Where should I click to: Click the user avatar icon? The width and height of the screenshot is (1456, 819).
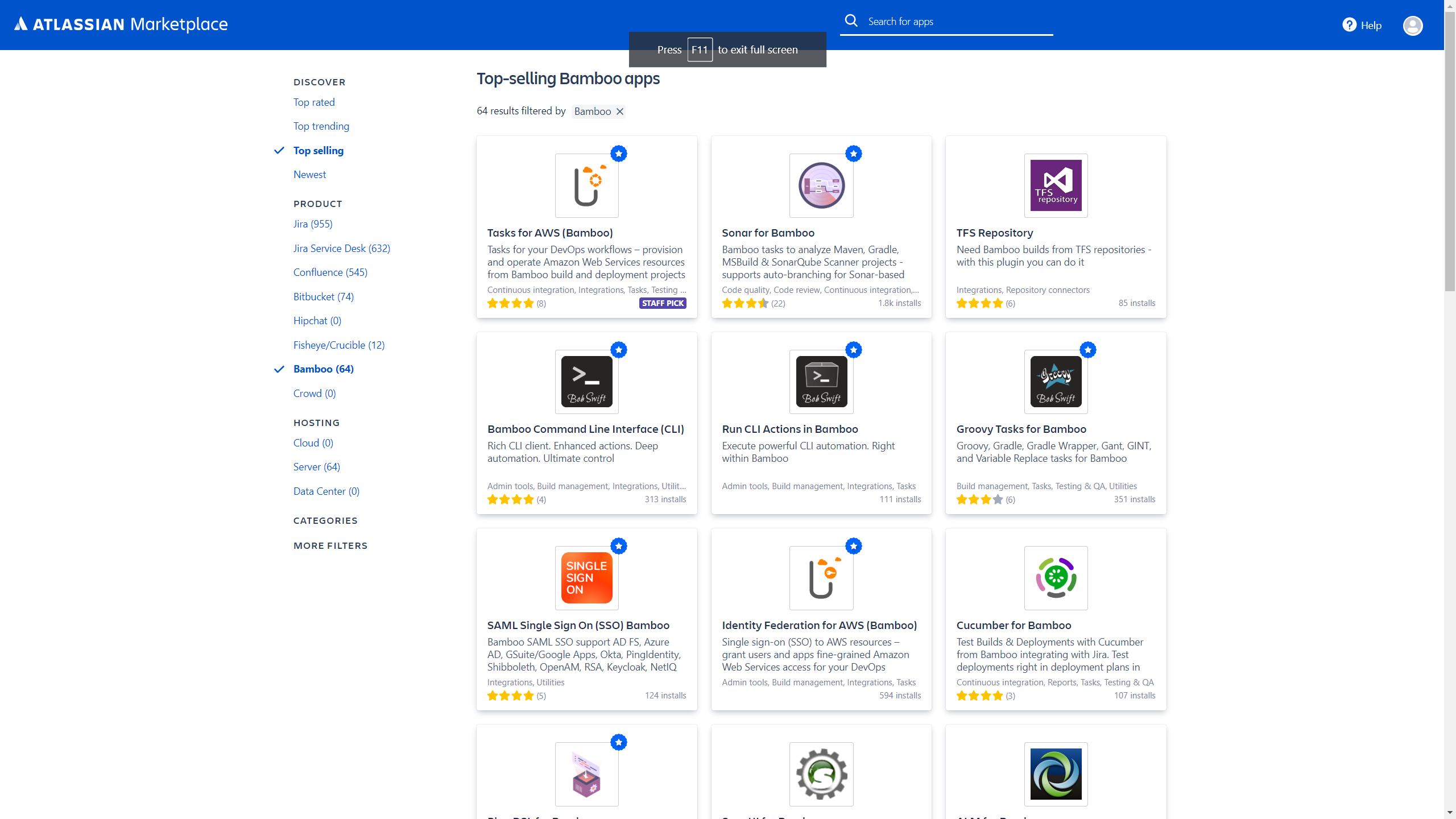1413,25
